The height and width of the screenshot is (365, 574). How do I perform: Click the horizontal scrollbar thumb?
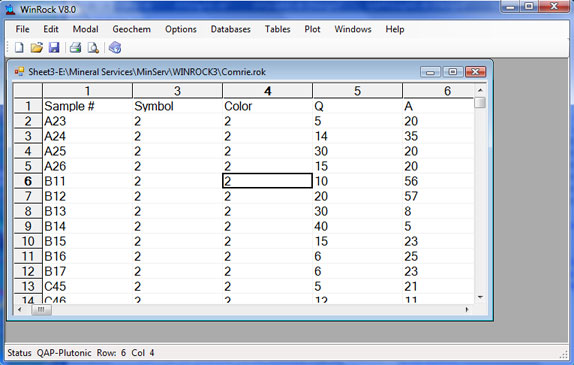[x=41, y=310]
